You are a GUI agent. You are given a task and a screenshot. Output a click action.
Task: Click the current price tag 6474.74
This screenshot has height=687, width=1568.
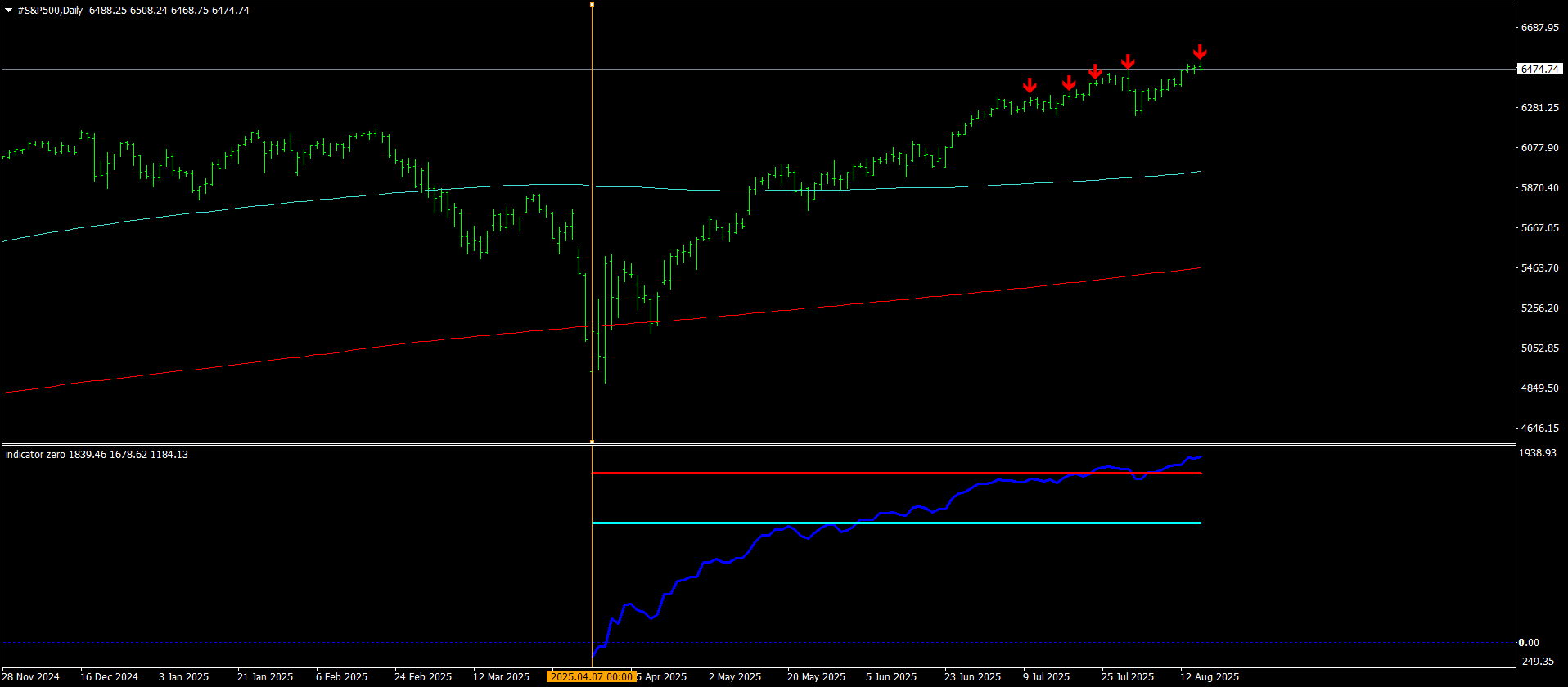pos(1539,70)
